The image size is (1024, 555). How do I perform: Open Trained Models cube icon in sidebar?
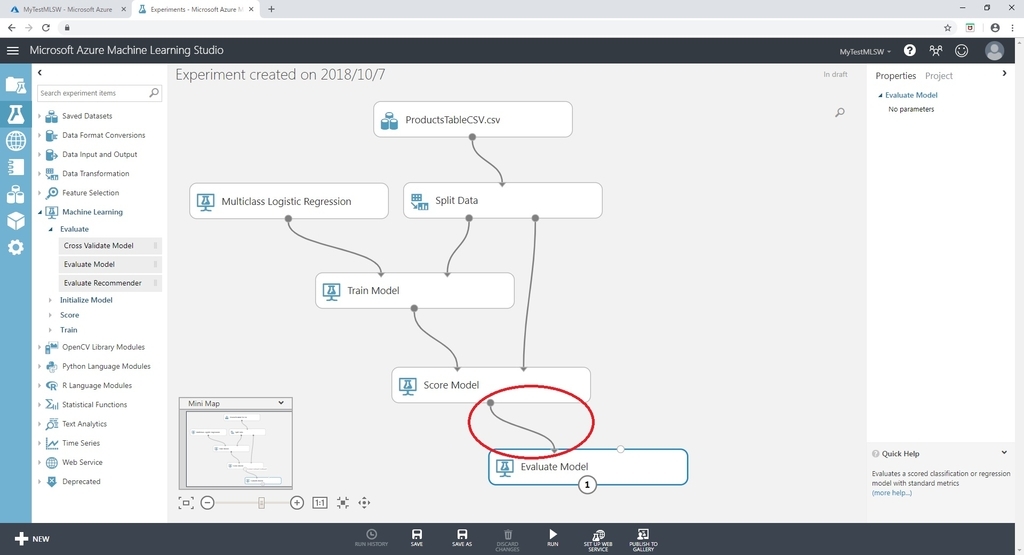tap(16, 221)
